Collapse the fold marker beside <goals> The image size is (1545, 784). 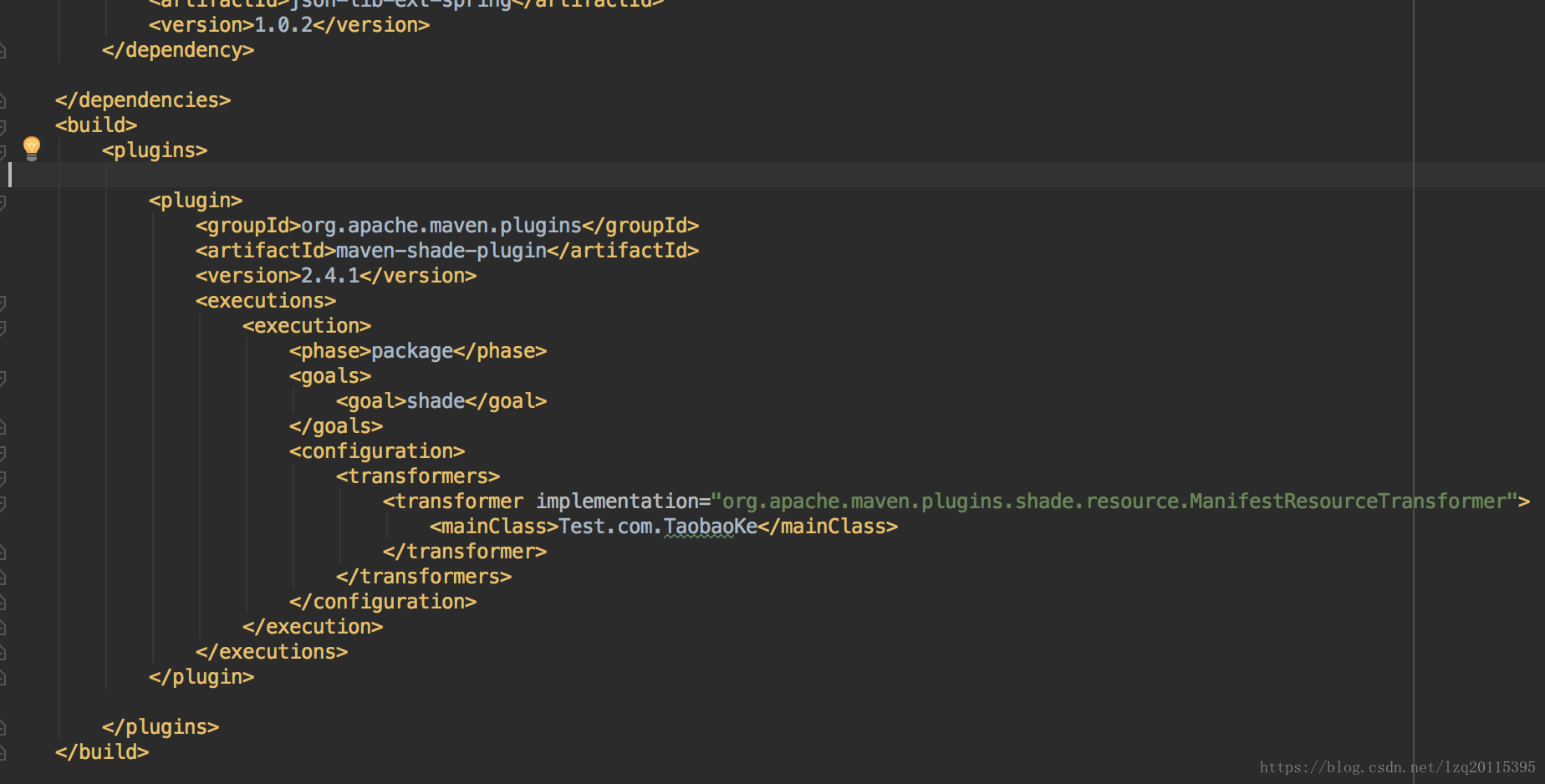3,378
